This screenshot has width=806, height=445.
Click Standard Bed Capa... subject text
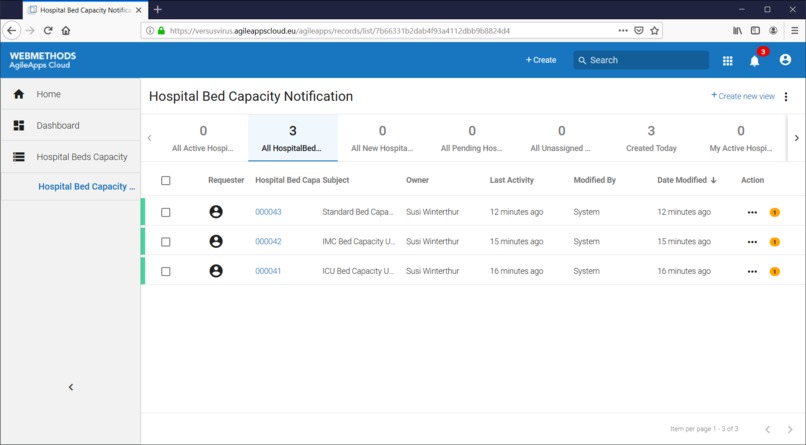pyautogui.click(x=358, y=212)
